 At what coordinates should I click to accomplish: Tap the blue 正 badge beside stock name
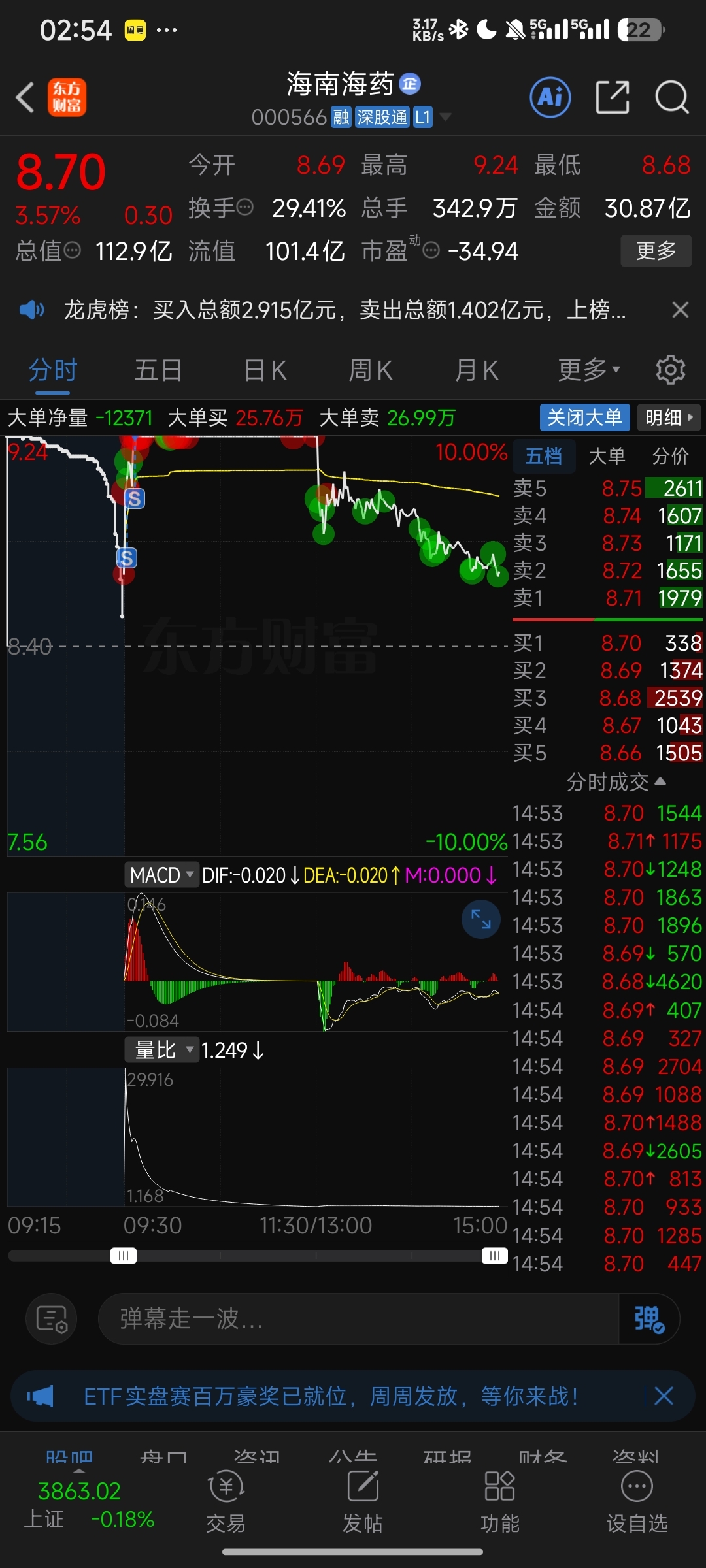(x=410, y=84)
